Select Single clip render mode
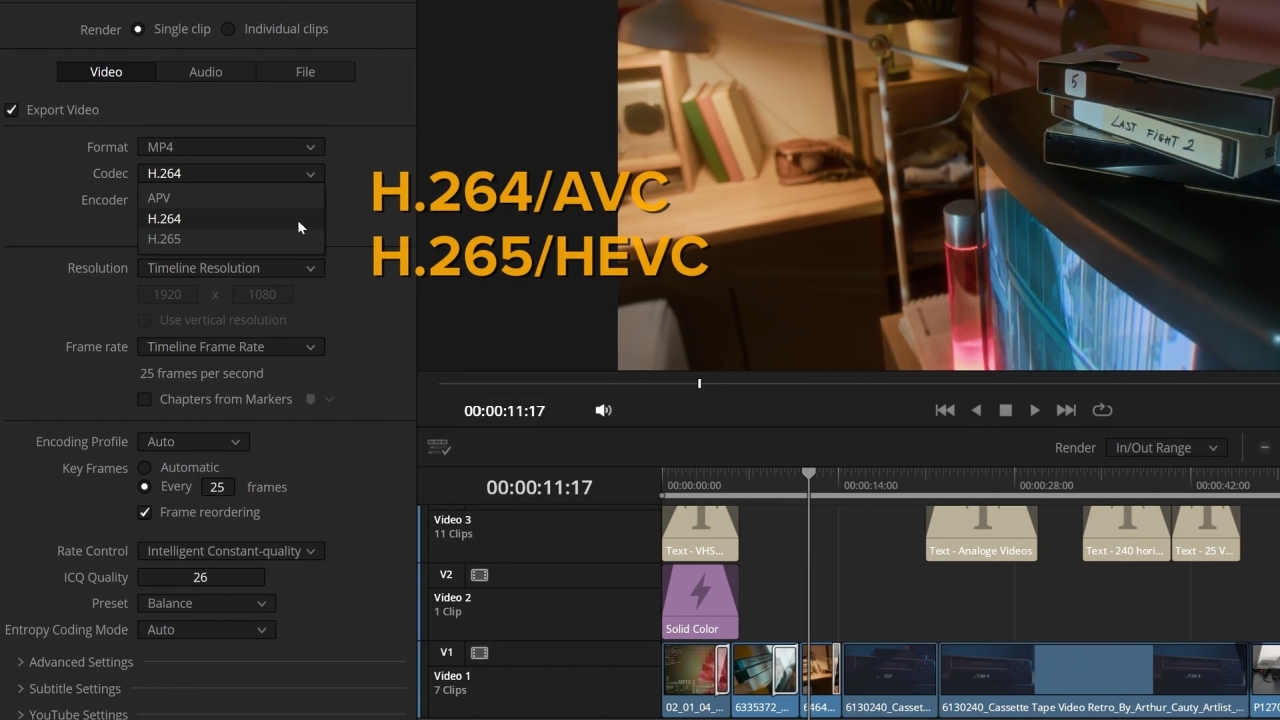Viewport: 1280px width, 720px height. click(138, 29)
